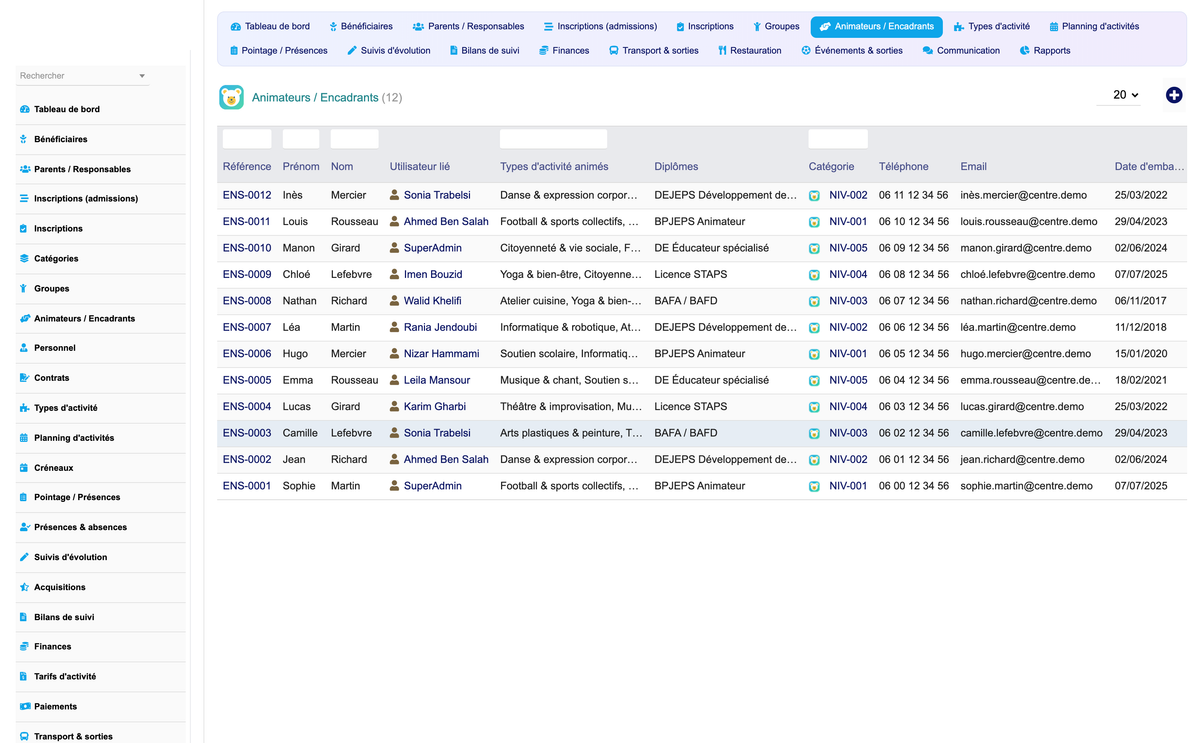Open the Rechercher dropdown in sidebar
The image size is (1200, 743).
83,76
